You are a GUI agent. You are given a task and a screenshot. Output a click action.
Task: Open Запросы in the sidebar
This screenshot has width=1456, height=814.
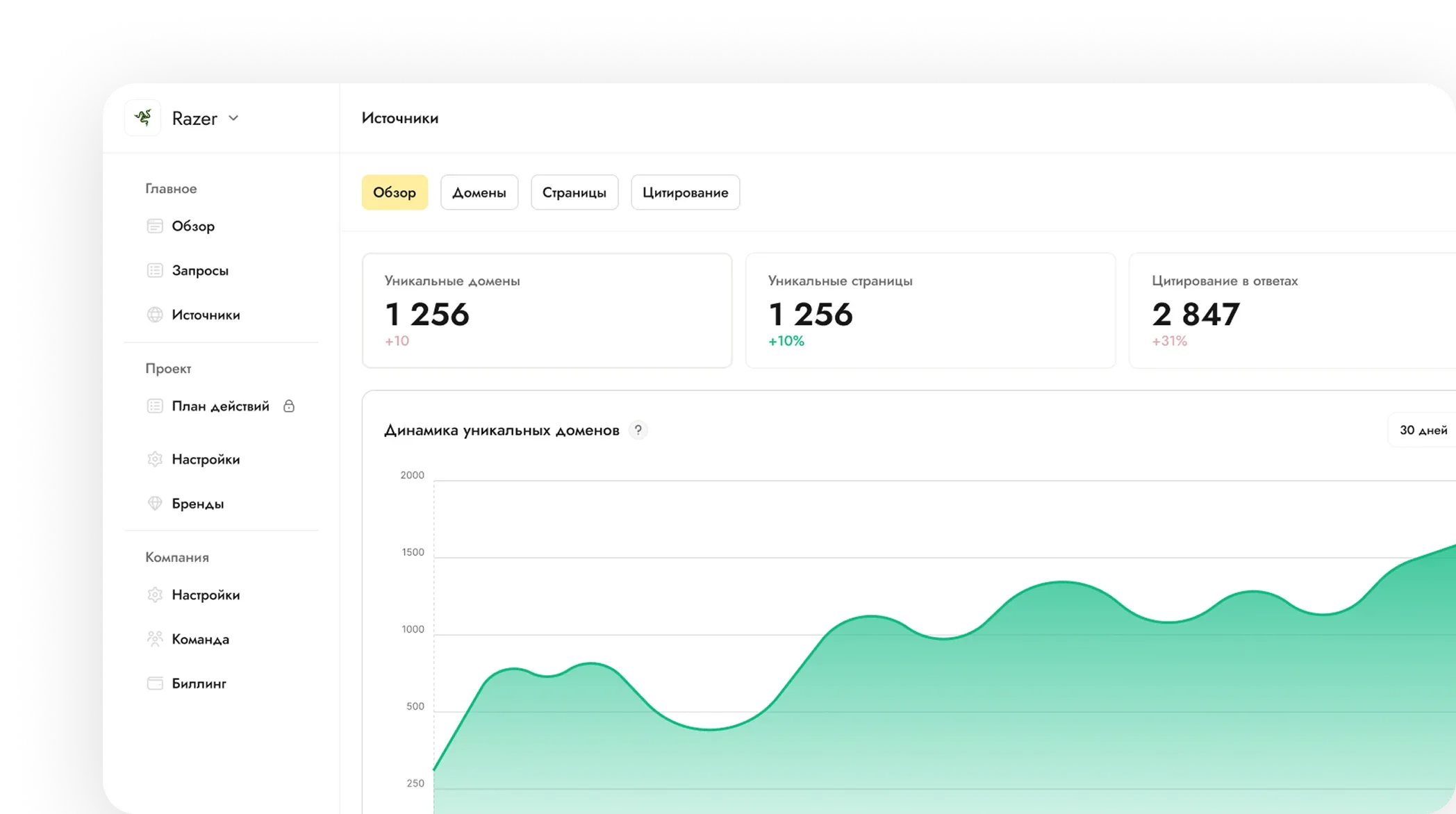coord(200,271)
